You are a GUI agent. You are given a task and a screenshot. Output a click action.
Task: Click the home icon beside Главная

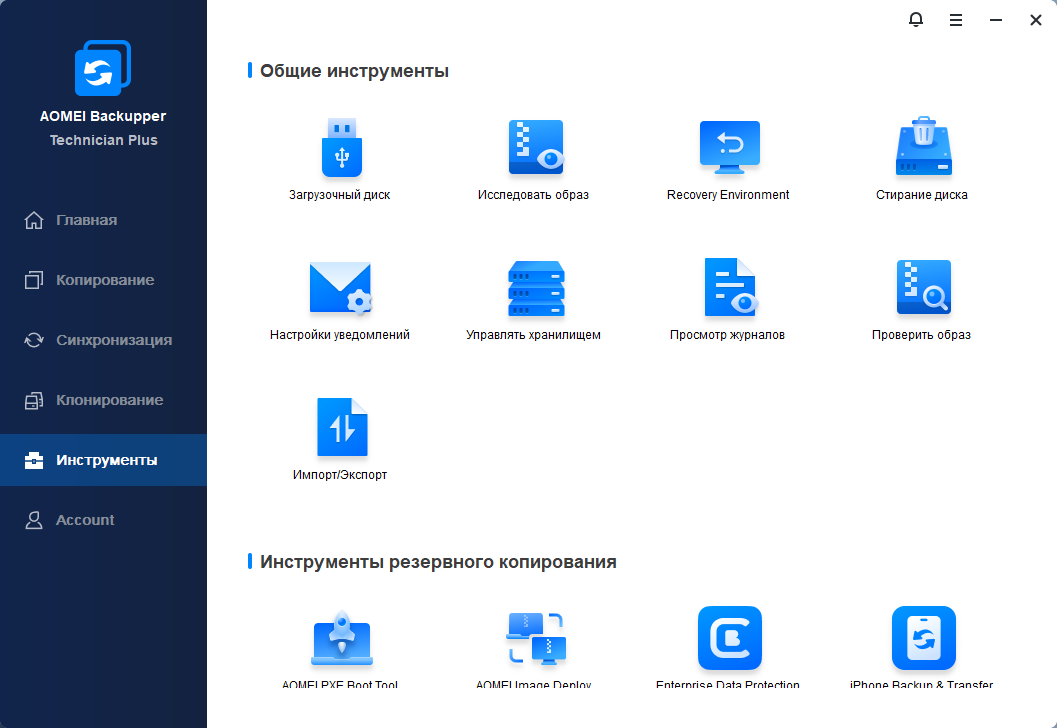(x=34, y=220)
